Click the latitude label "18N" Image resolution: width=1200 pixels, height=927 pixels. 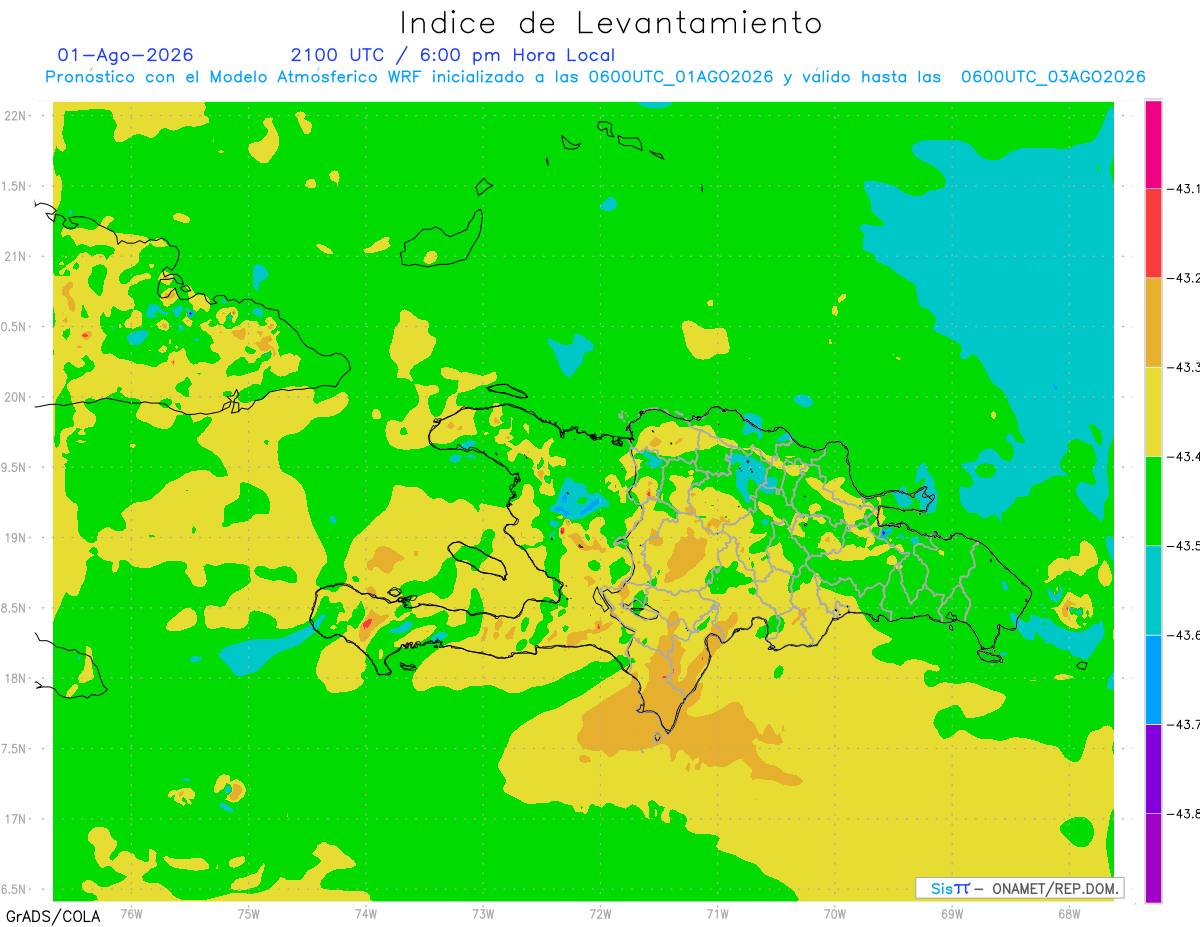coord(16,678)
